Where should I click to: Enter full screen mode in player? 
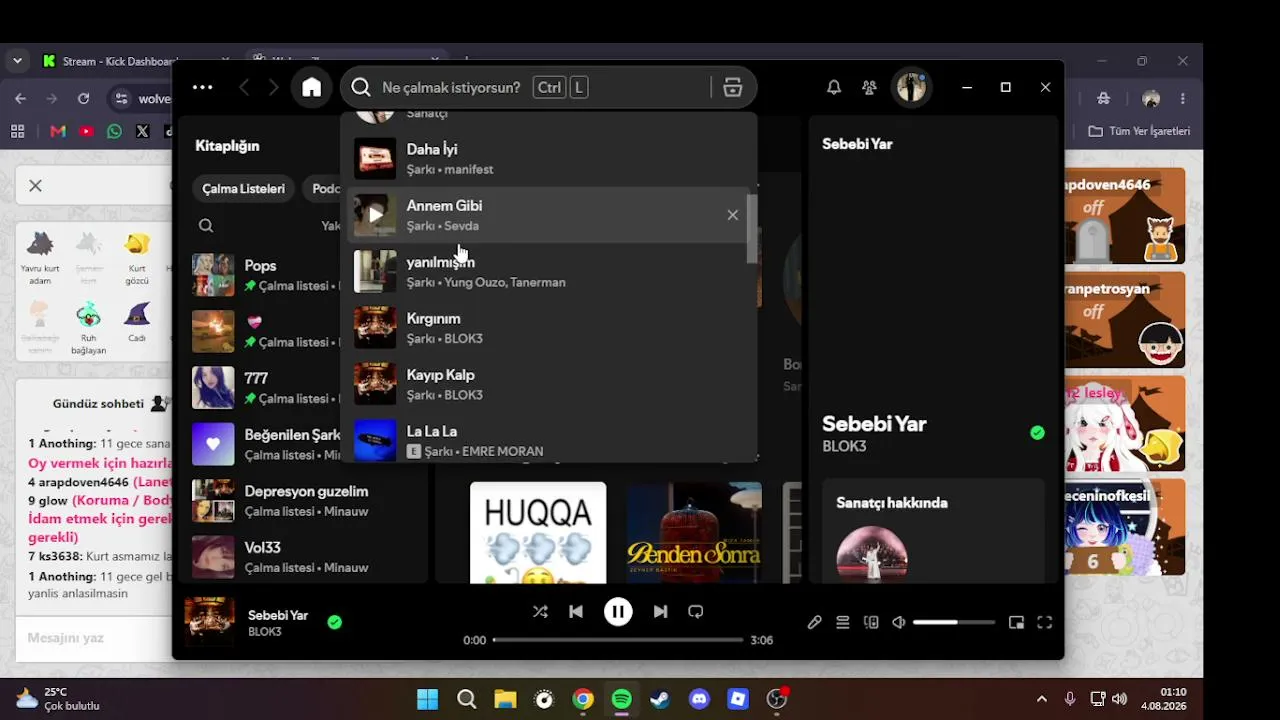[x=1045, y=623]
